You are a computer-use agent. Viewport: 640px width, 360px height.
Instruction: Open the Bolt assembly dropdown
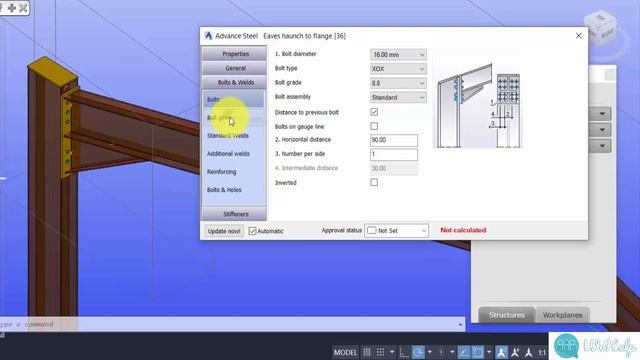(398, 97)
